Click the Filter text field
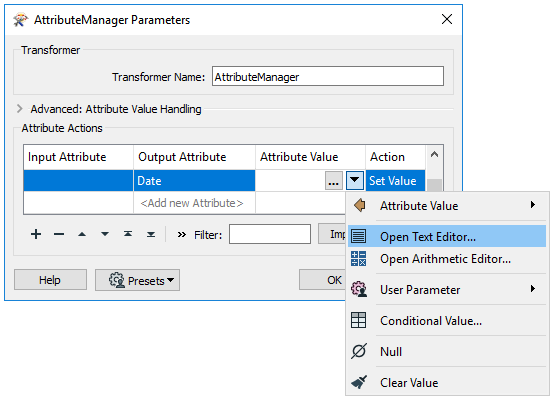The image size is (554, 401). 270,234
